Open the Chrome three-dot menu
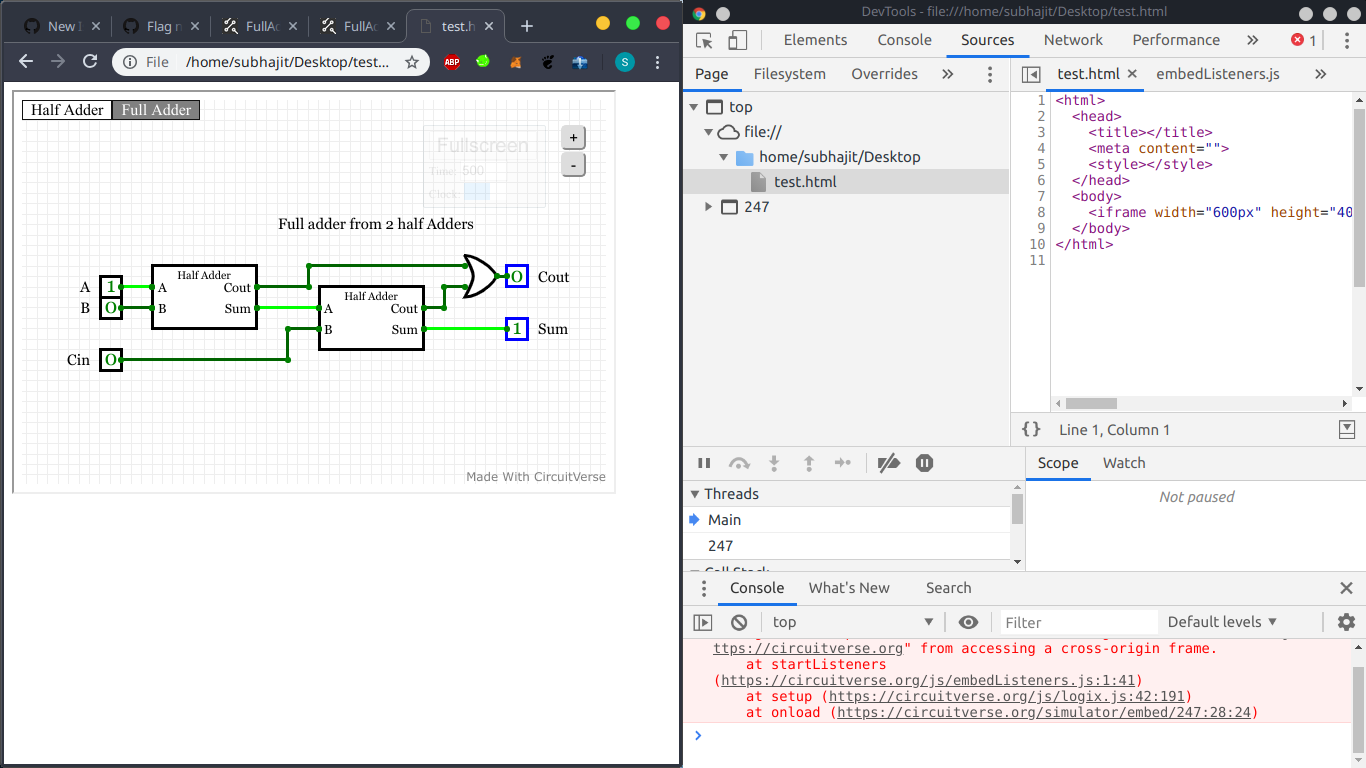The width and height of the screenshot is (1366, 768). [x=658, y=62]
